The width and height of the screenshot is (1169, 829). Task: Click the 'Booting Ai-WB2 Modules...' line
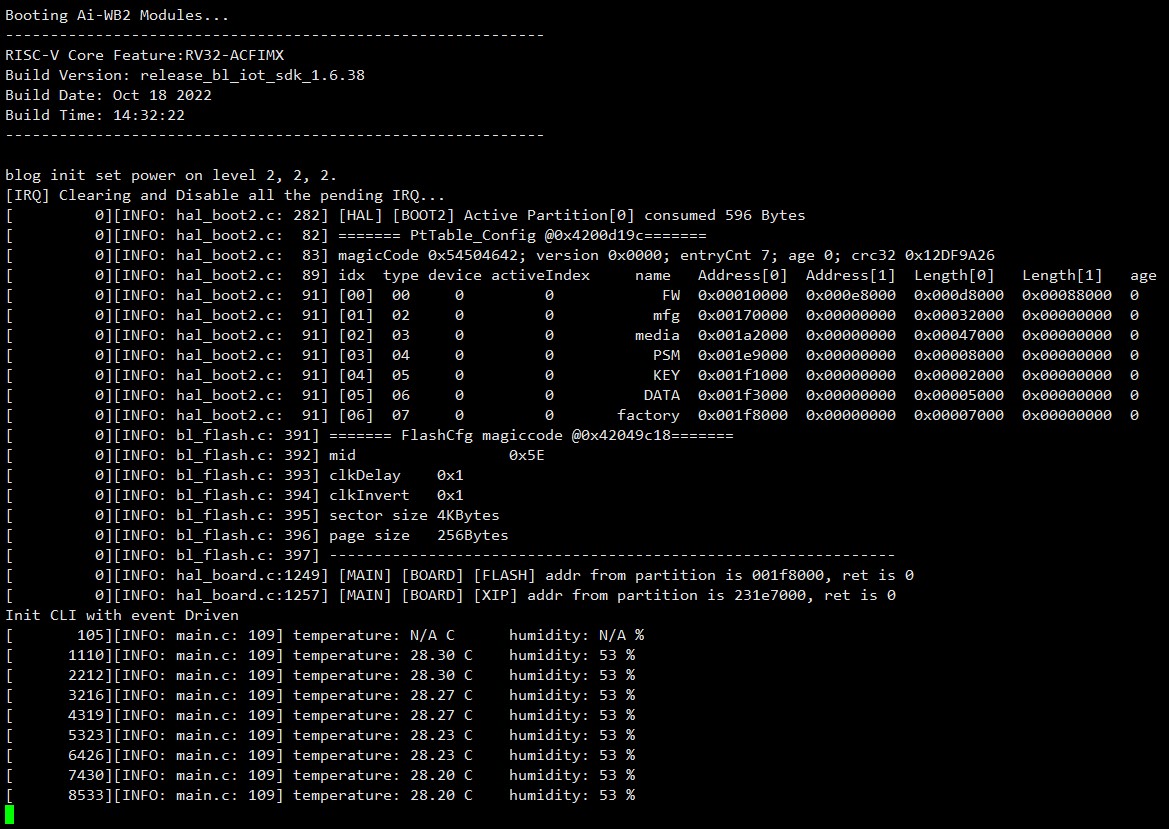[117, 15]
